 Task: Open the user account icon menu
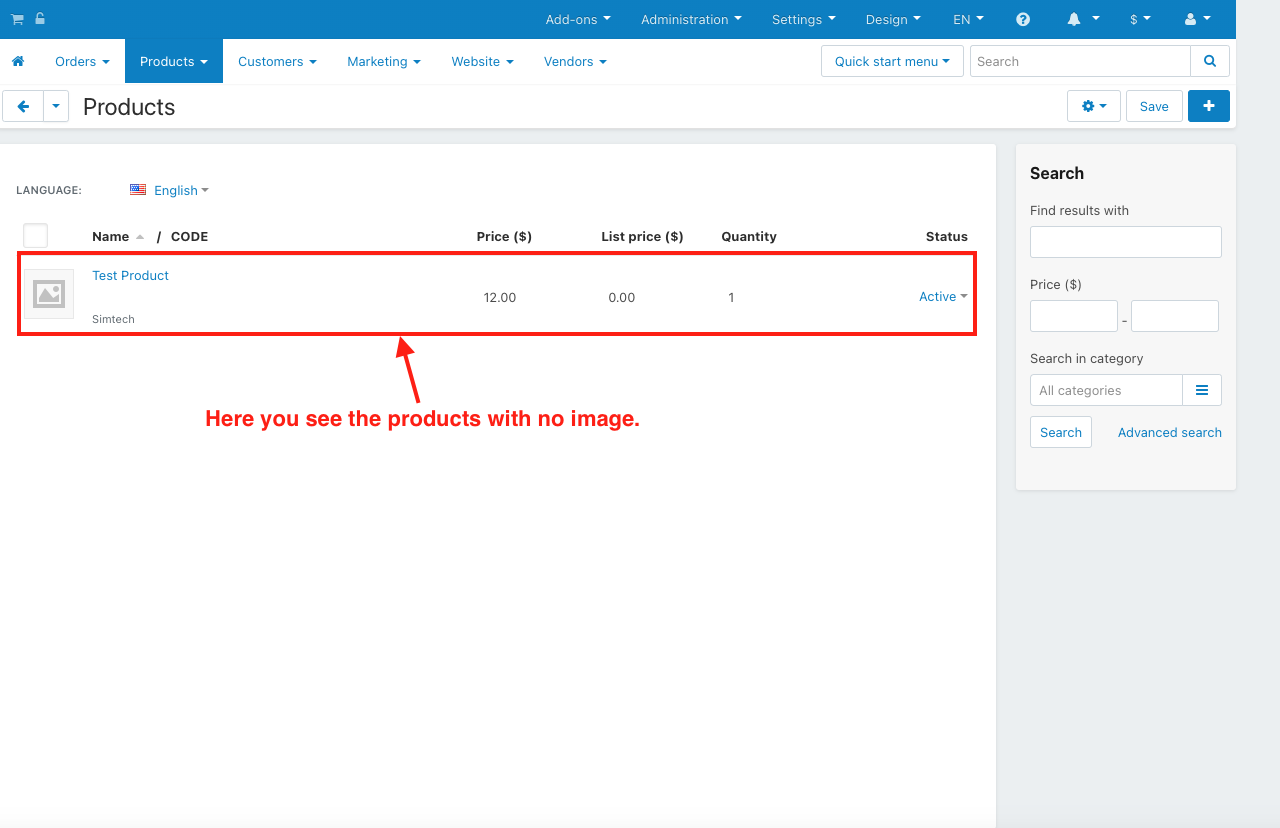pos(1197,19)
